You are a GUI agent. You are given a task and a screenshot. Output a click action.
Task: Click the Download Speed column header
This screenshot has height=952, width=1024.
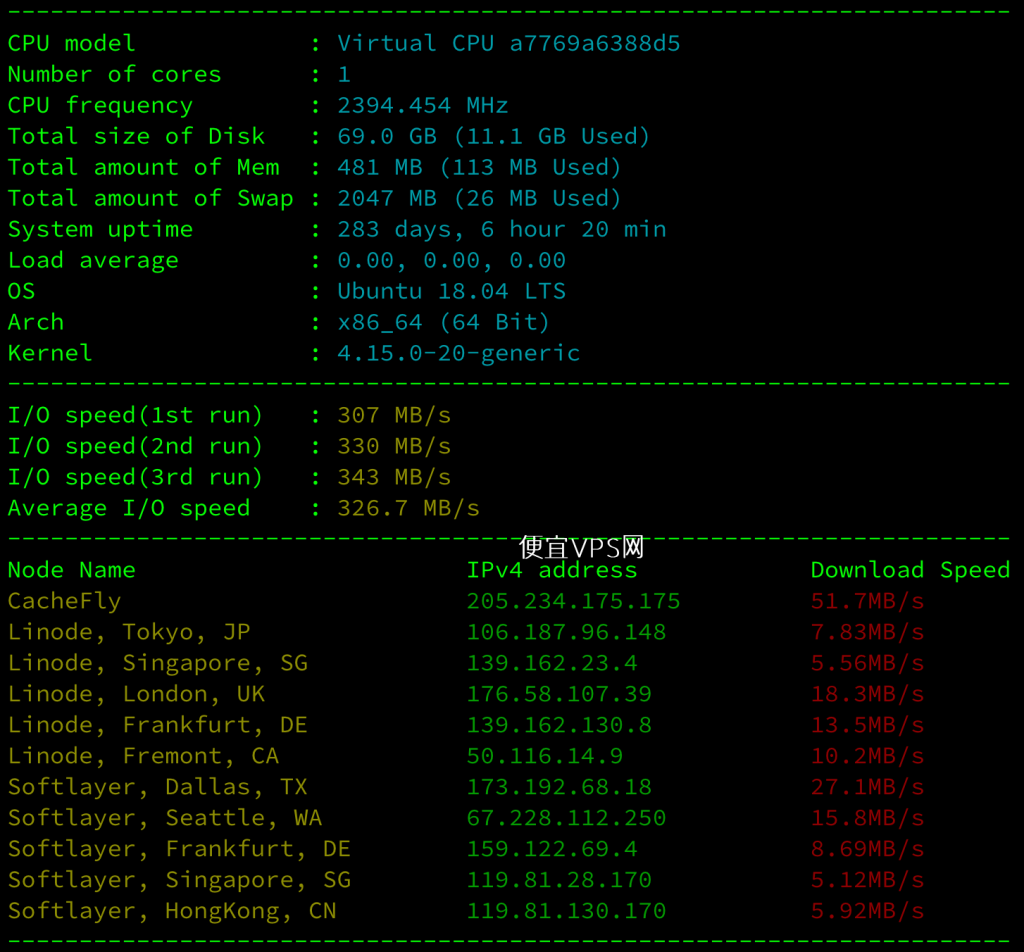tap(910, 570)
